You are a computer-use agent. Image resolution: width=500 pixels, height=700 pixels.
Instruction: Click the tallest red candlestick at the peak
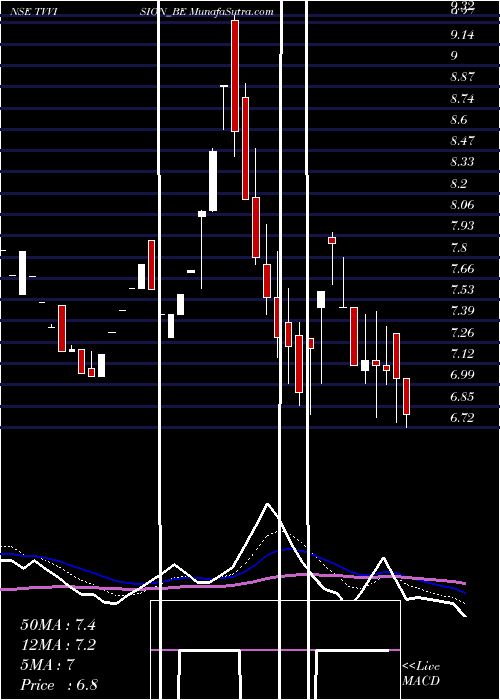pyautogui.click(x=235, y=76)
